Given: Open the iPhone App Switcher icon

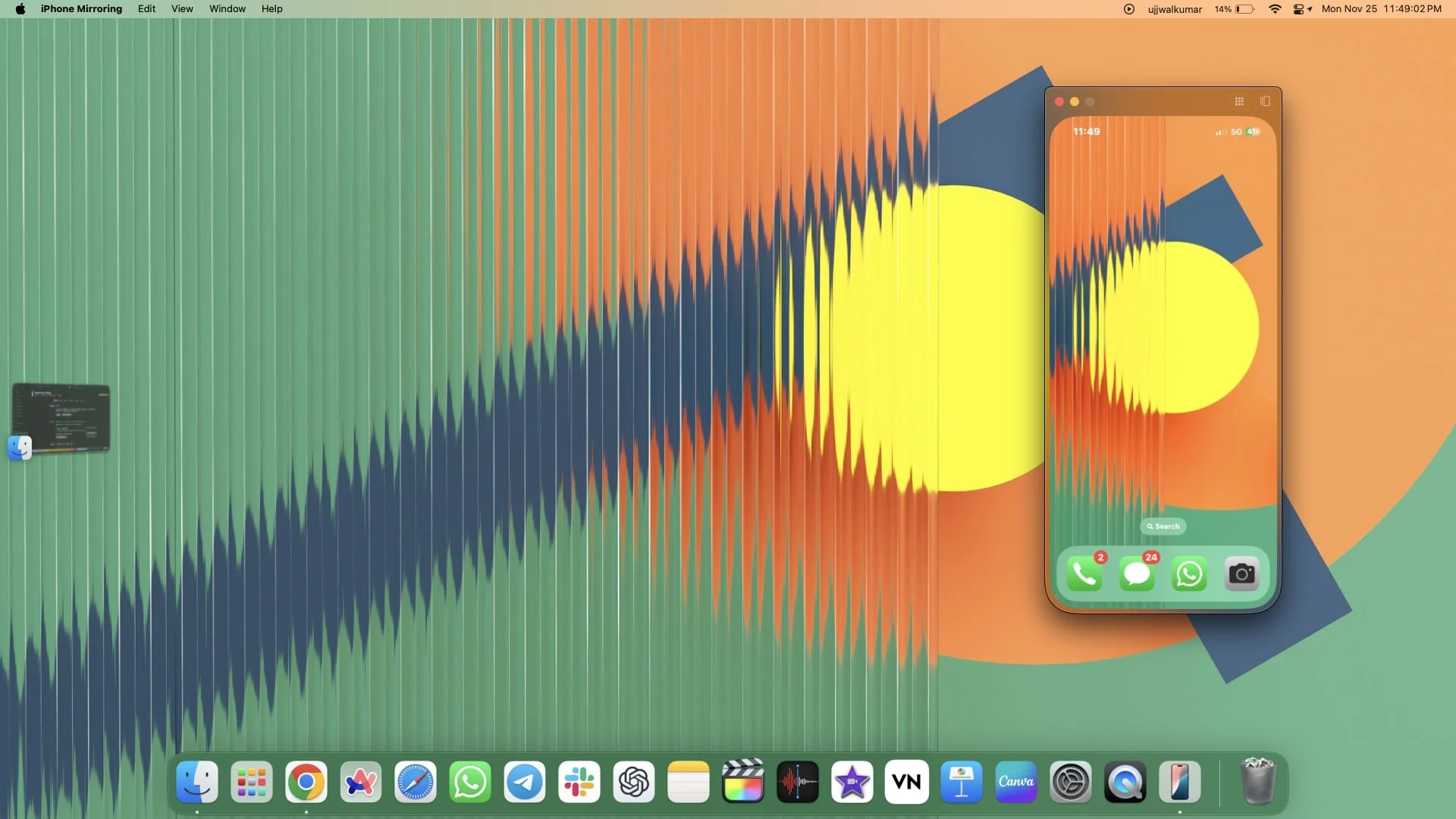Looking at the screenshot, I should click(1265, 102).
